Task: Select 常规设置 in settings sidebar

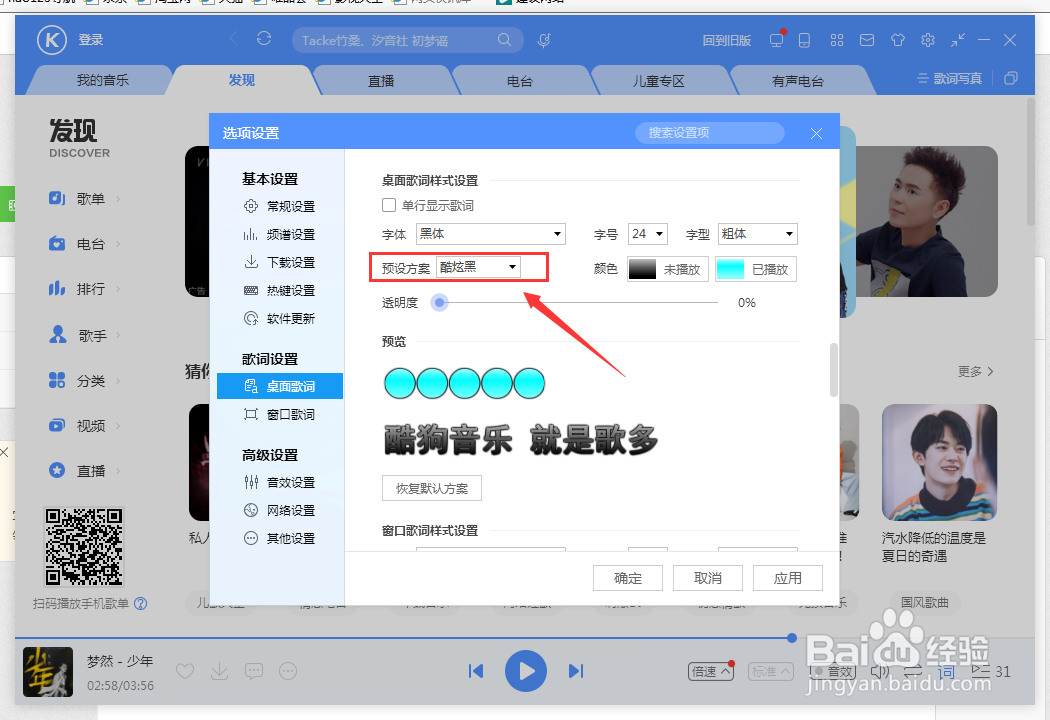Action: (x=280, y=206)
